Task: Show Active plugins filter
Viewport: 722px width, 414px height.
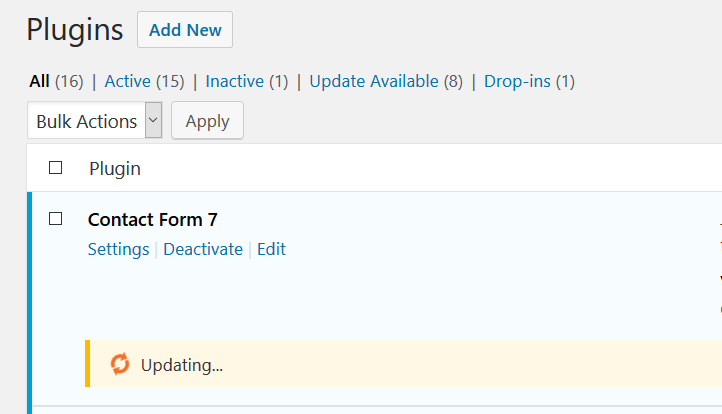Action: [x=128, y=82]
